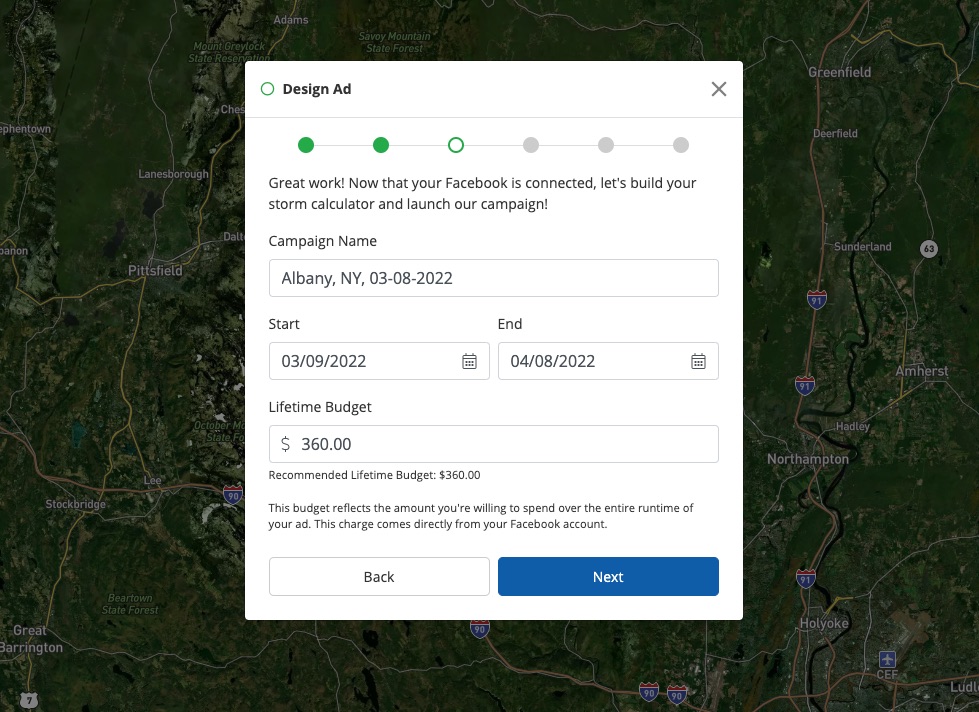Image resolution: width=979 pixels, height=712 pixels.
Task: Click the Next button
Action: pos(608,576)
